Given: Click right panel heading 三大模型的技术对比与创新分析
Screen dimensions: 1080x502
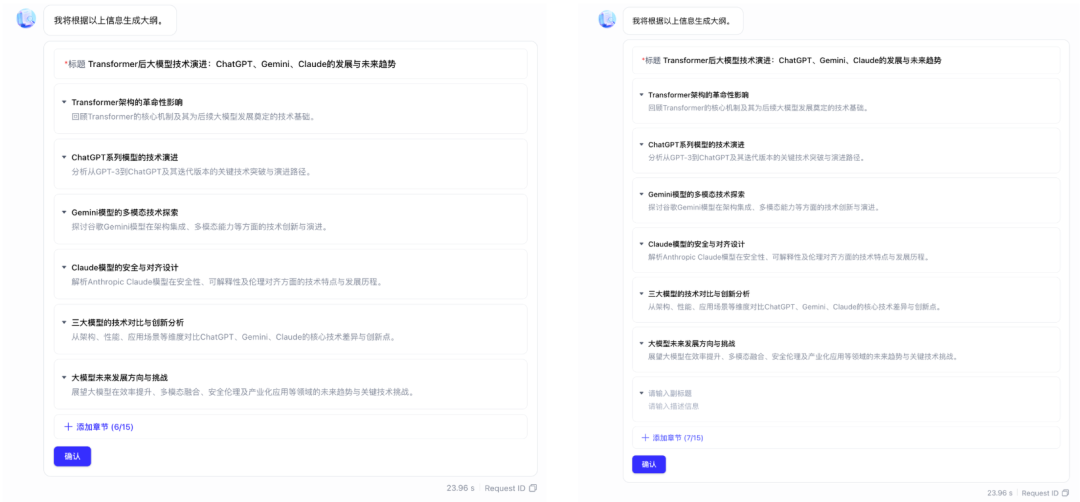Looking at the screenshot, I should click(699, 293).
